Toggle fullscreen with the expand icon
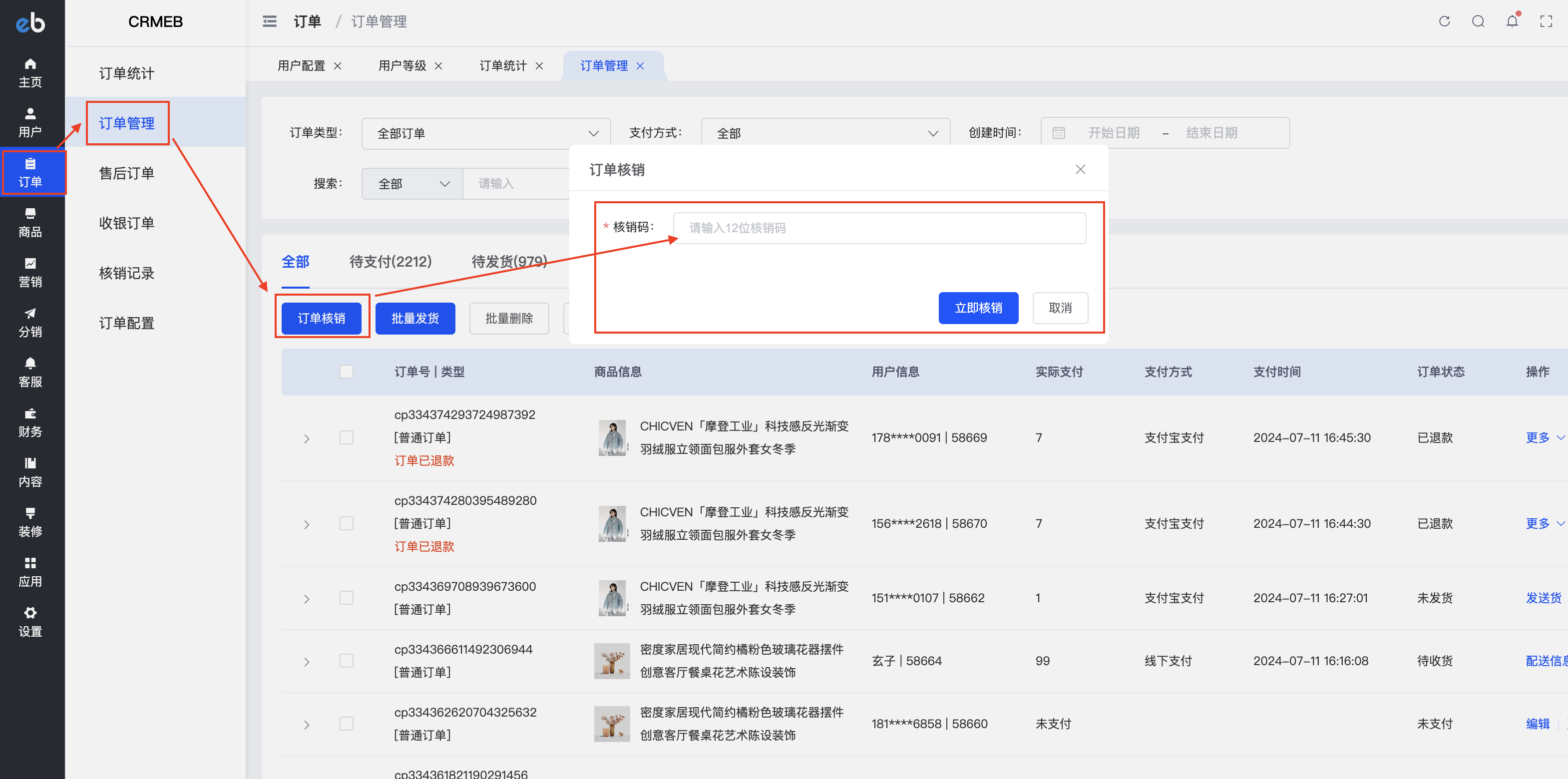 [1547, 20]
